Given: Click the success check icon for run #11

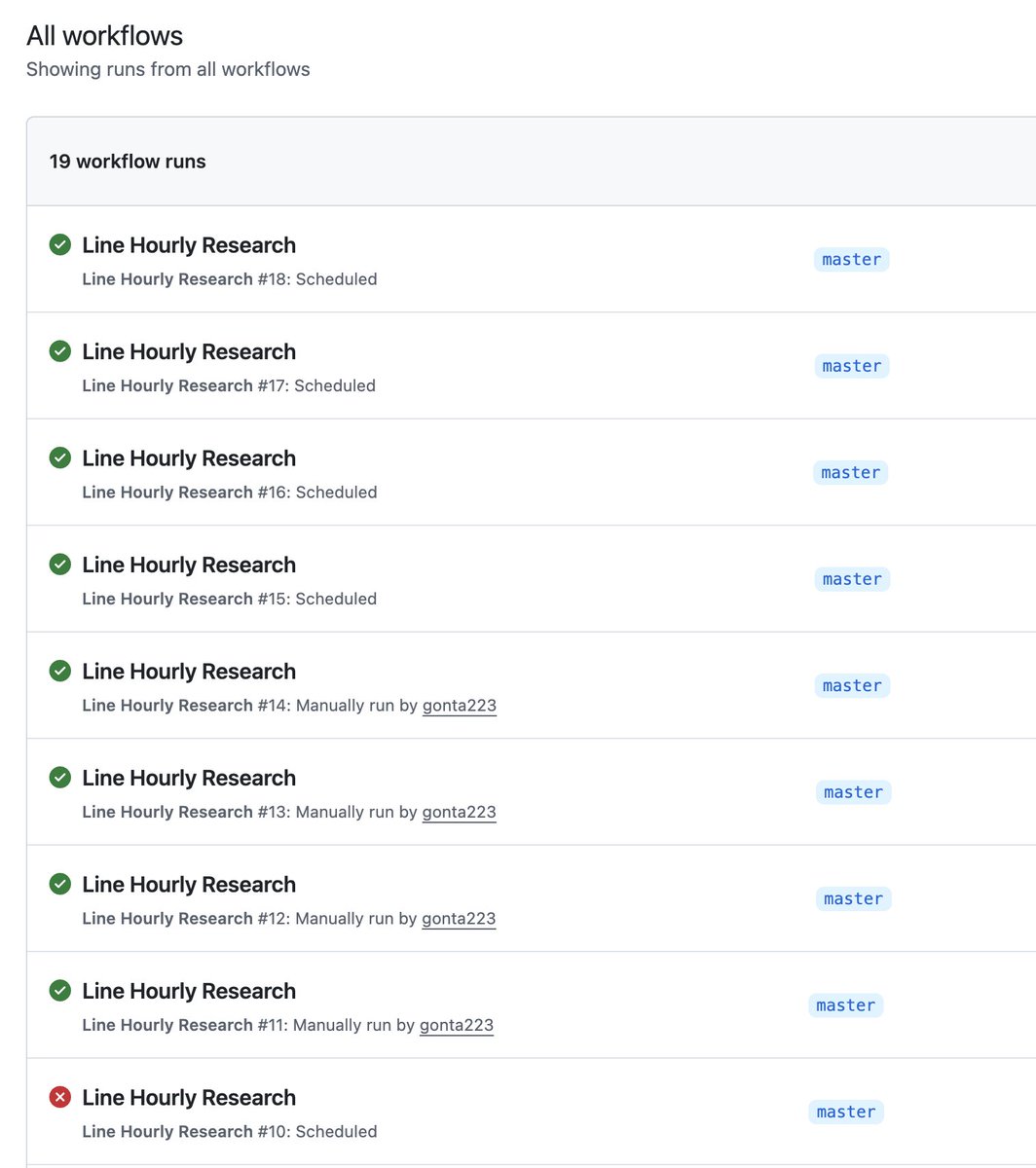Looking at the screenshot, I should click(x=60, y=991).
